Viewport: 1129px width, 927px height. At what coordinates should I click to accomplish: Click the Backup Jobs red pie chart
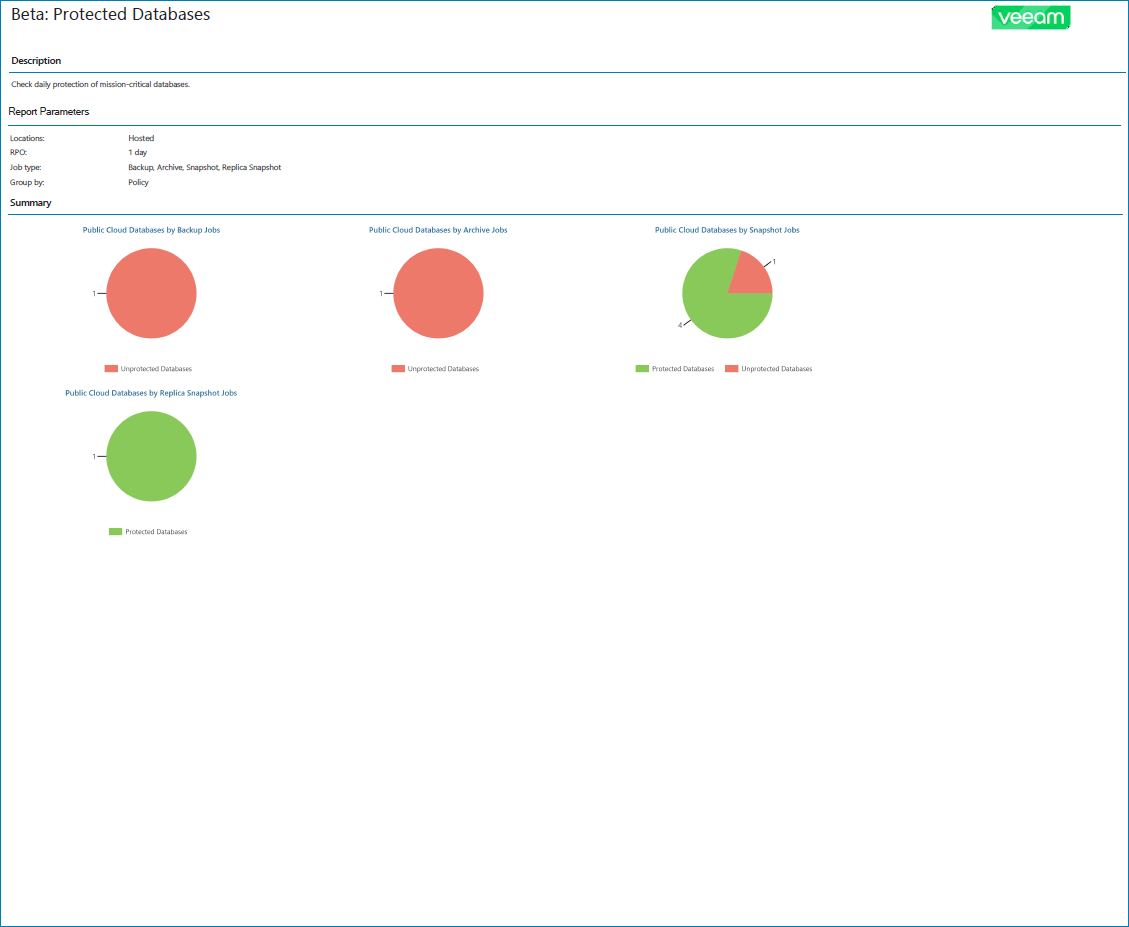[x=151, y=293]
